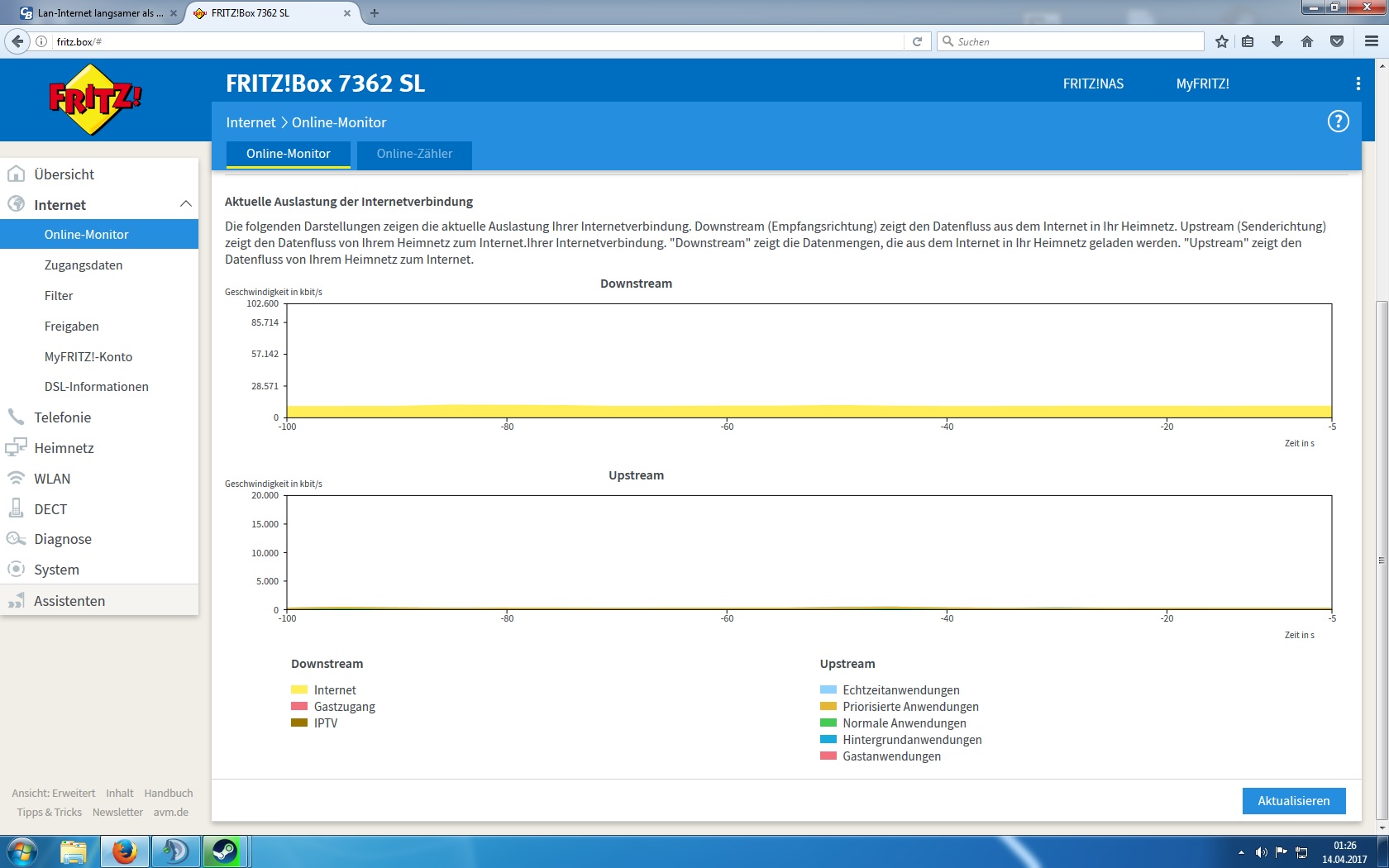This screenshot has height=868, width=1389.
Task: Open Tipps & Tricks footer link
Action: pyautogui.click(x=50, y=812)
